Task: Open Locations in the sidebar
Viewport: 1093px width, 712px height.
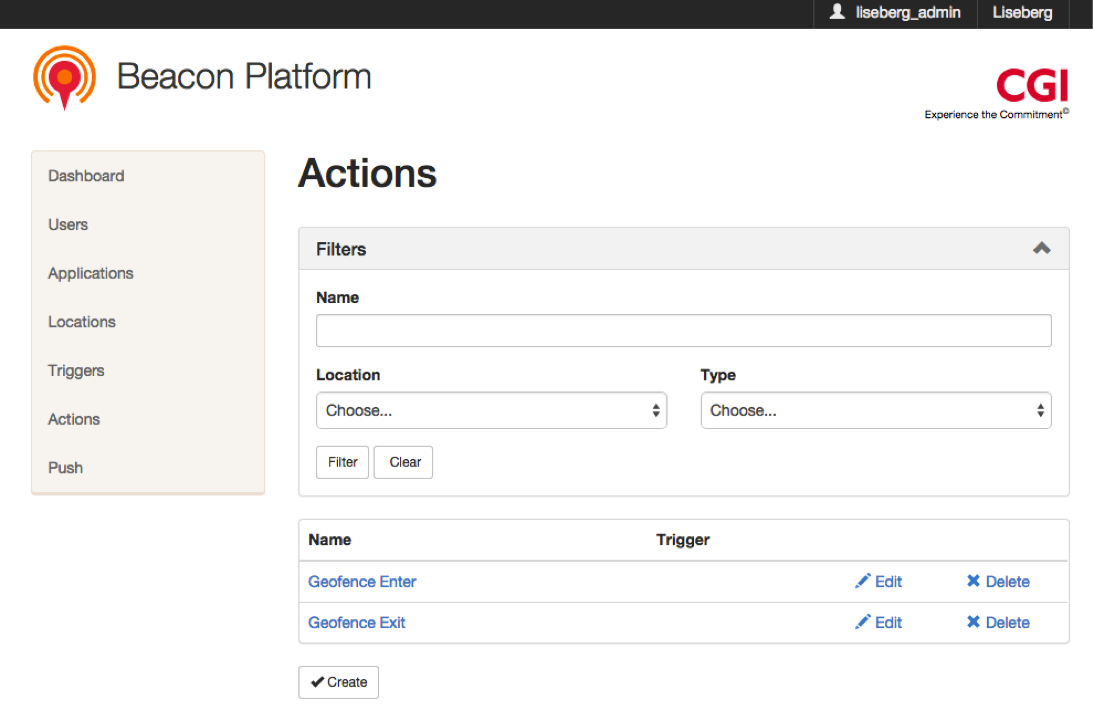Action: pos(82,322)
